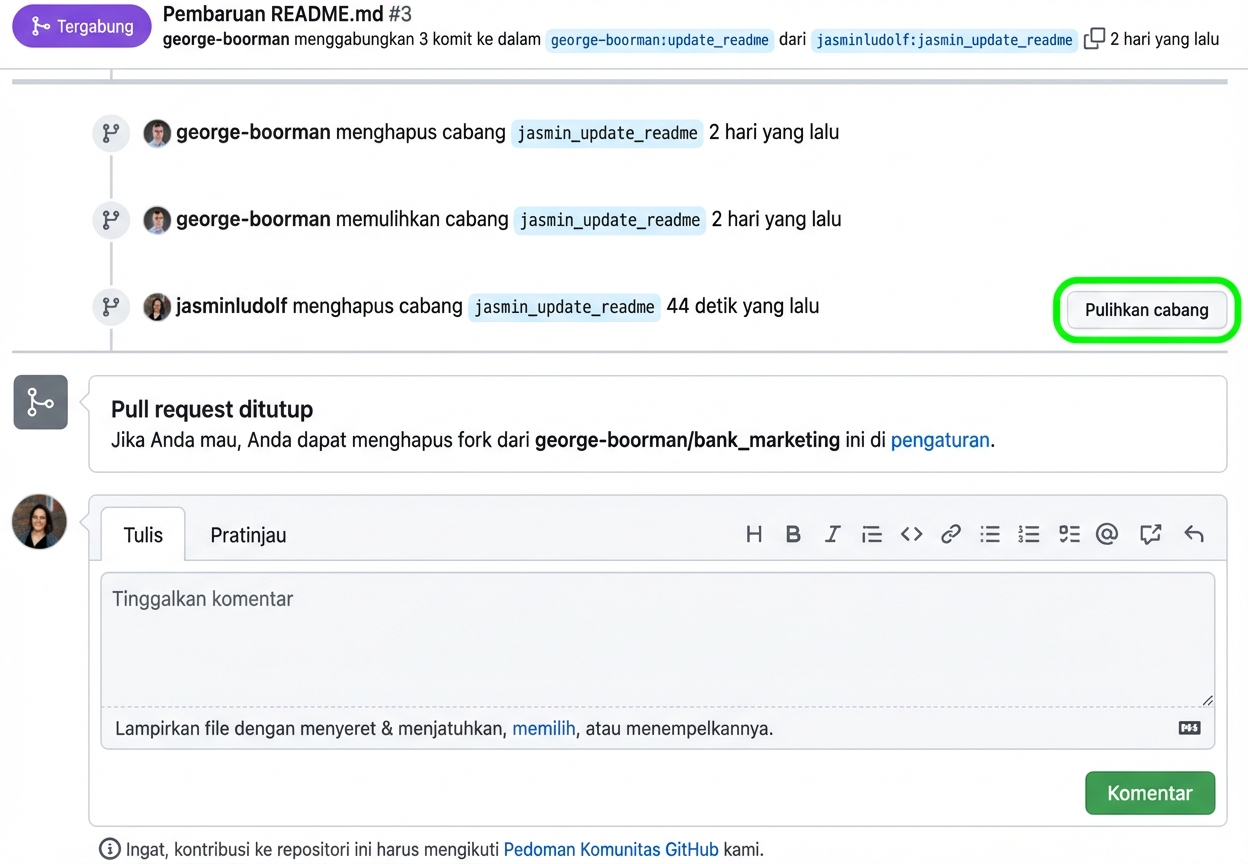Click the Pulihkan cabang button

[1147, 310]
